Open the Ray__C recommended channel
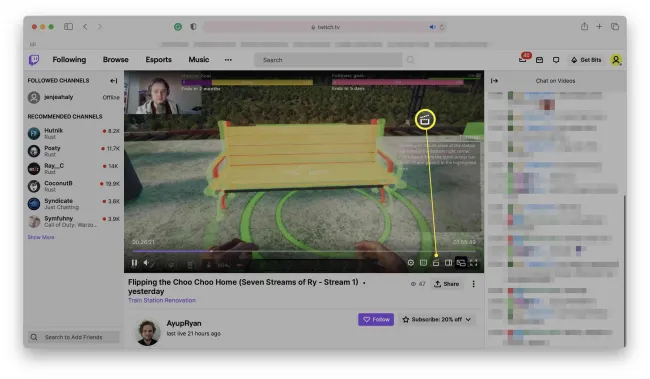Viewport: 650px width, 379px height. point(73,168)
